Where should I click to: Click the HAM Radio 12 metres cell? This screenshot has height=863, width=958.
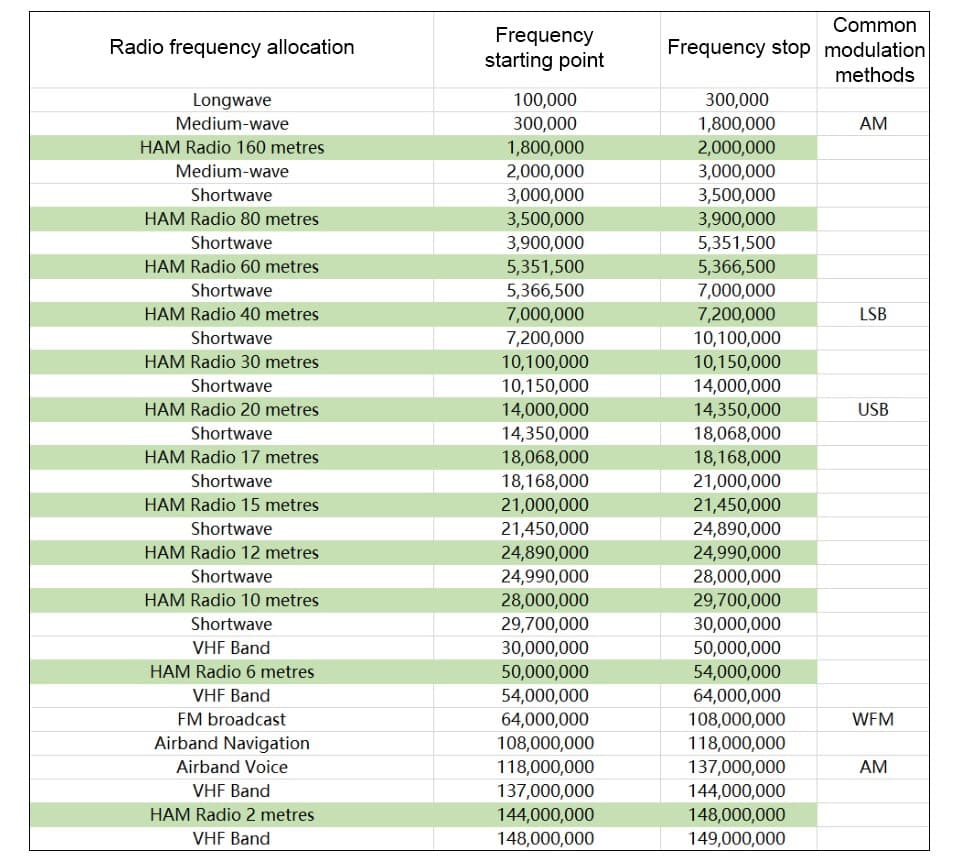tap(232, 552)
